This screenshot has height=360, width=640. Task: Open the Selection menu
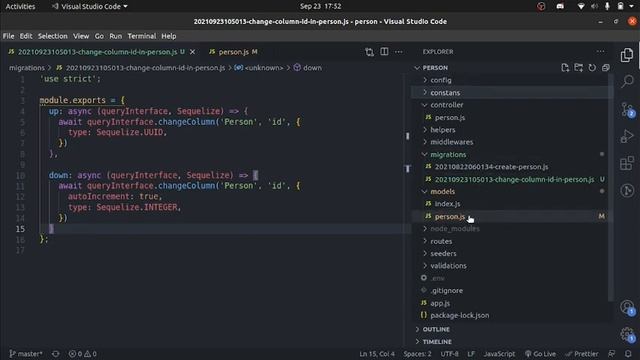click(53, 36)
